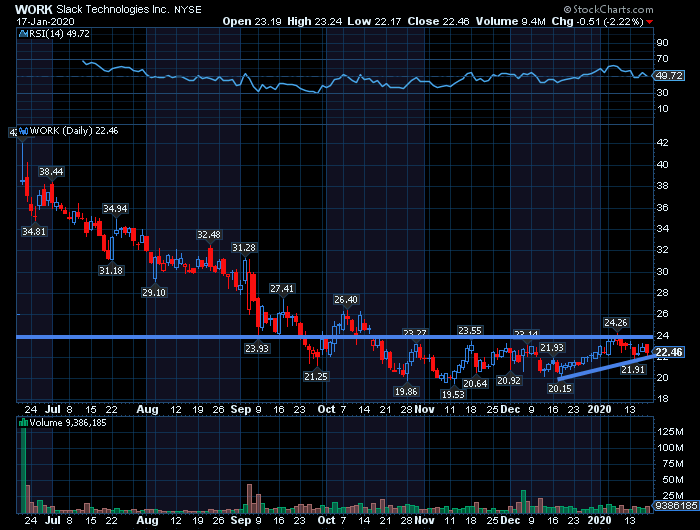Click the Open 23.19 value
The image size is (700, 530).
click(x=252, y=21)
